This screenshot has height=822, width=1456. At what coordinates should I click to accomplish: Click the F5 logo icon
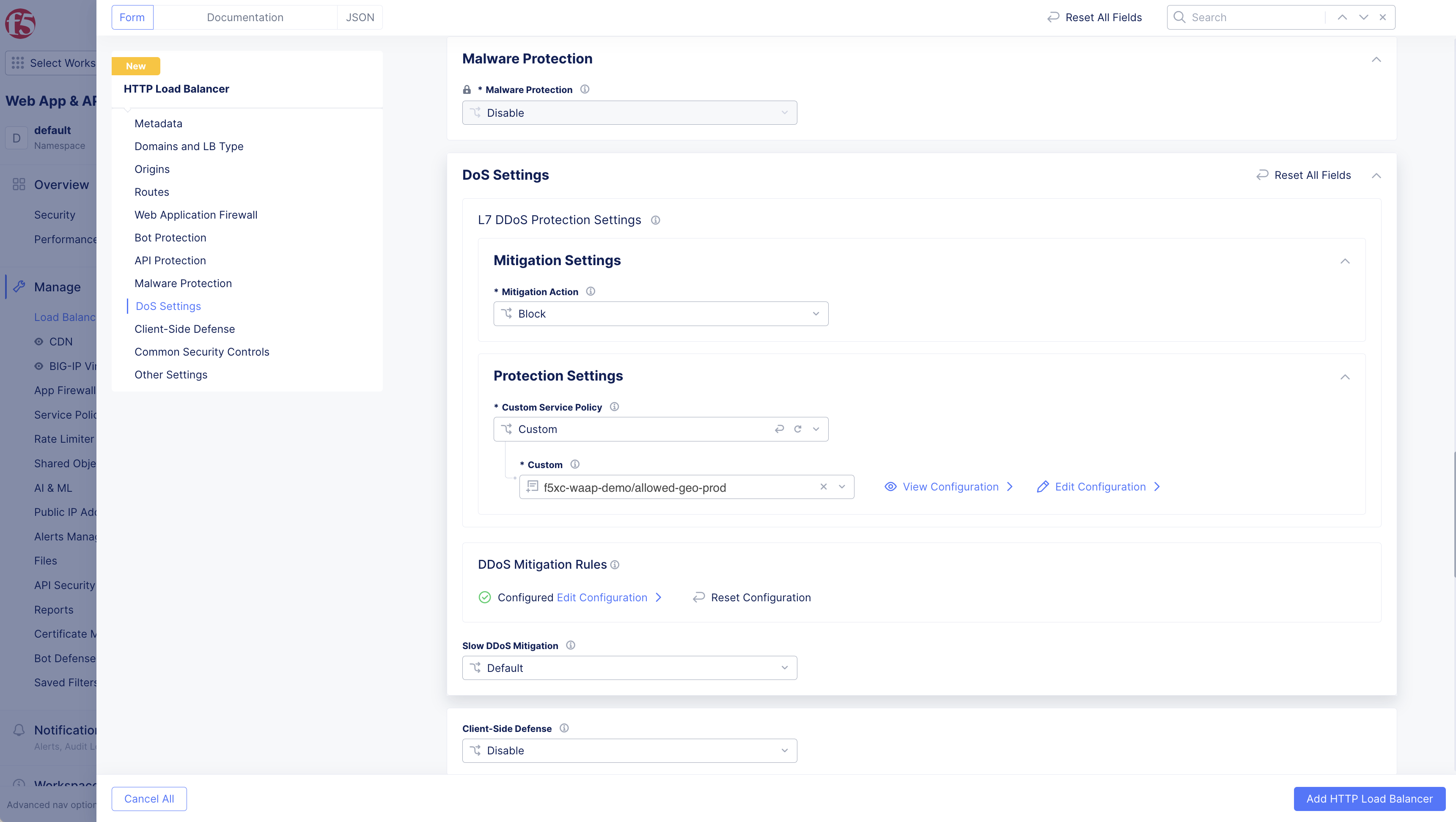click(20, 23)
